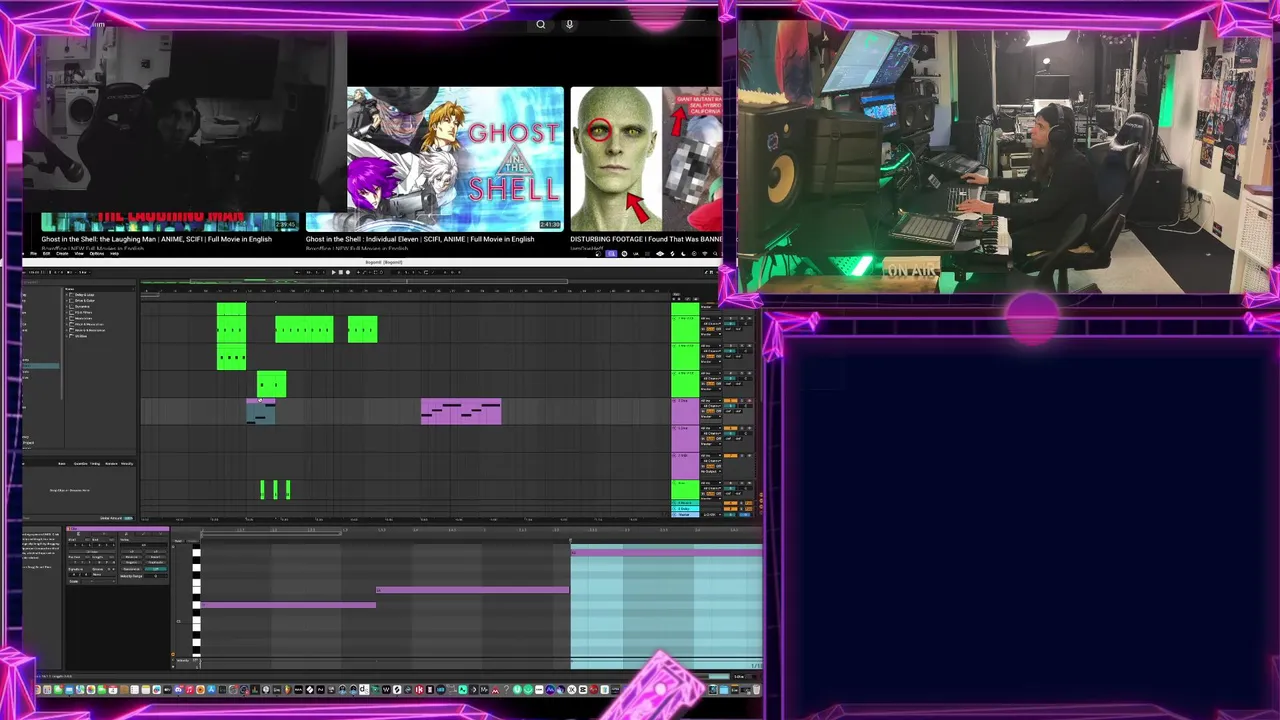This screenshot has height=720, width=1280.
Task: Select the widest green clip on top track
Action: 304,329
